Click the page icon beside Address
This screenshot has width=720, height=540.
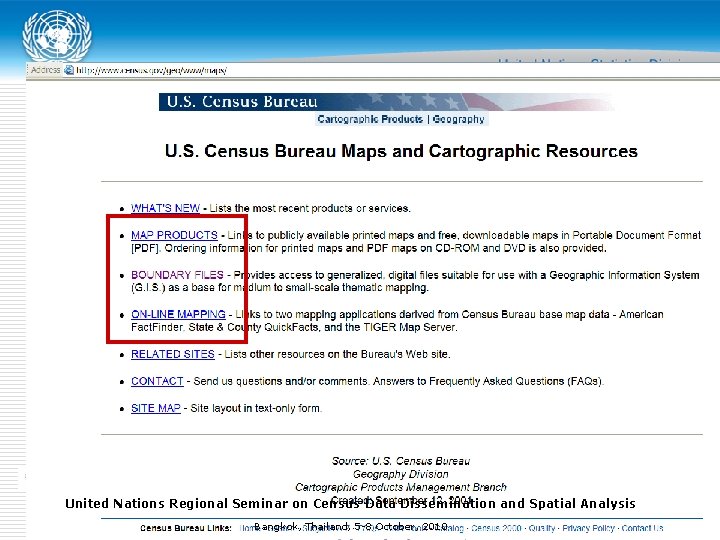pos(69,70)
